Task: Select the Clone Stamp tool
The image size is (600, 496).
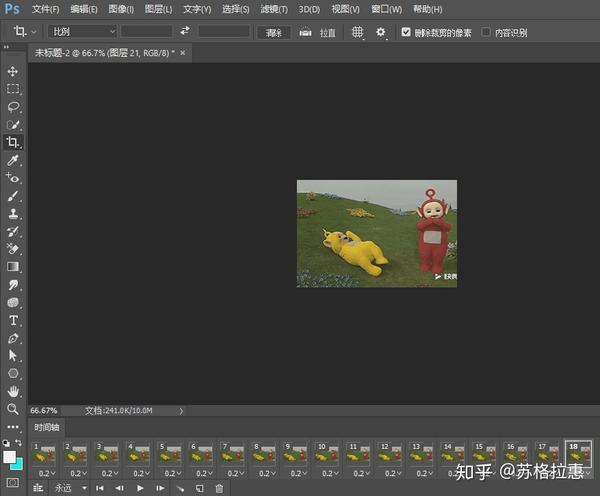Action: pyautogui.click(x=13, y=214)
